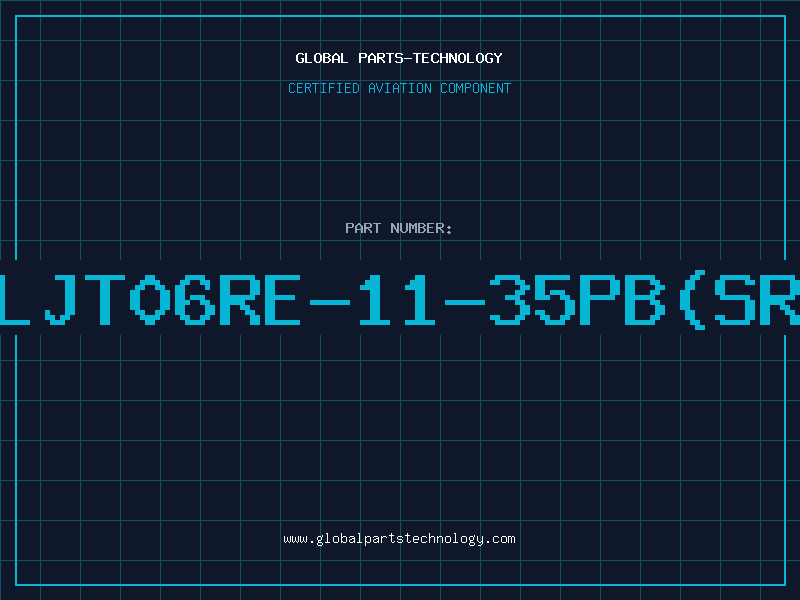Click the .com ending of the website URL
800x600 pixels.
(x=499, y=539)
